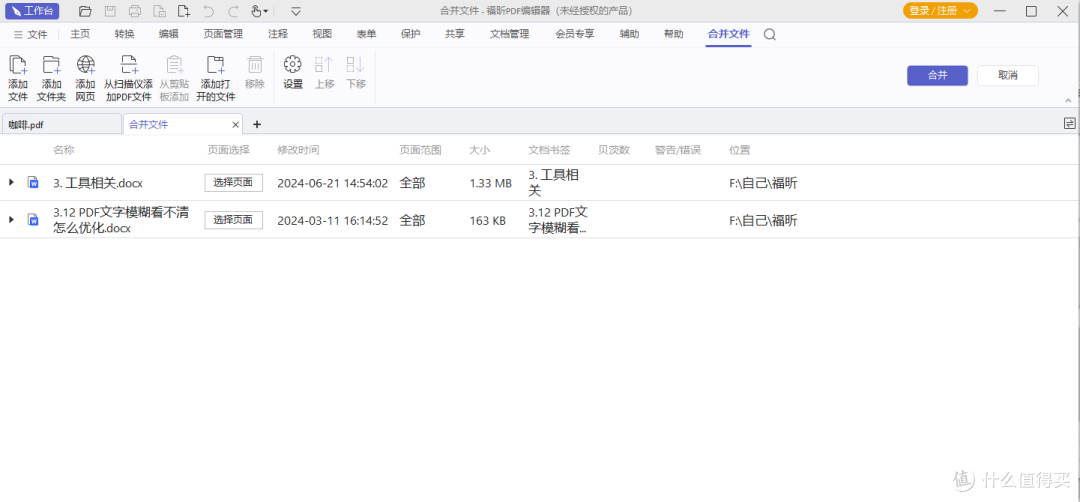Image resolution: width=1080 pixels, height=502 pixels.
Task: Switch to the 帮助 tab
Action: coord(674,34)
